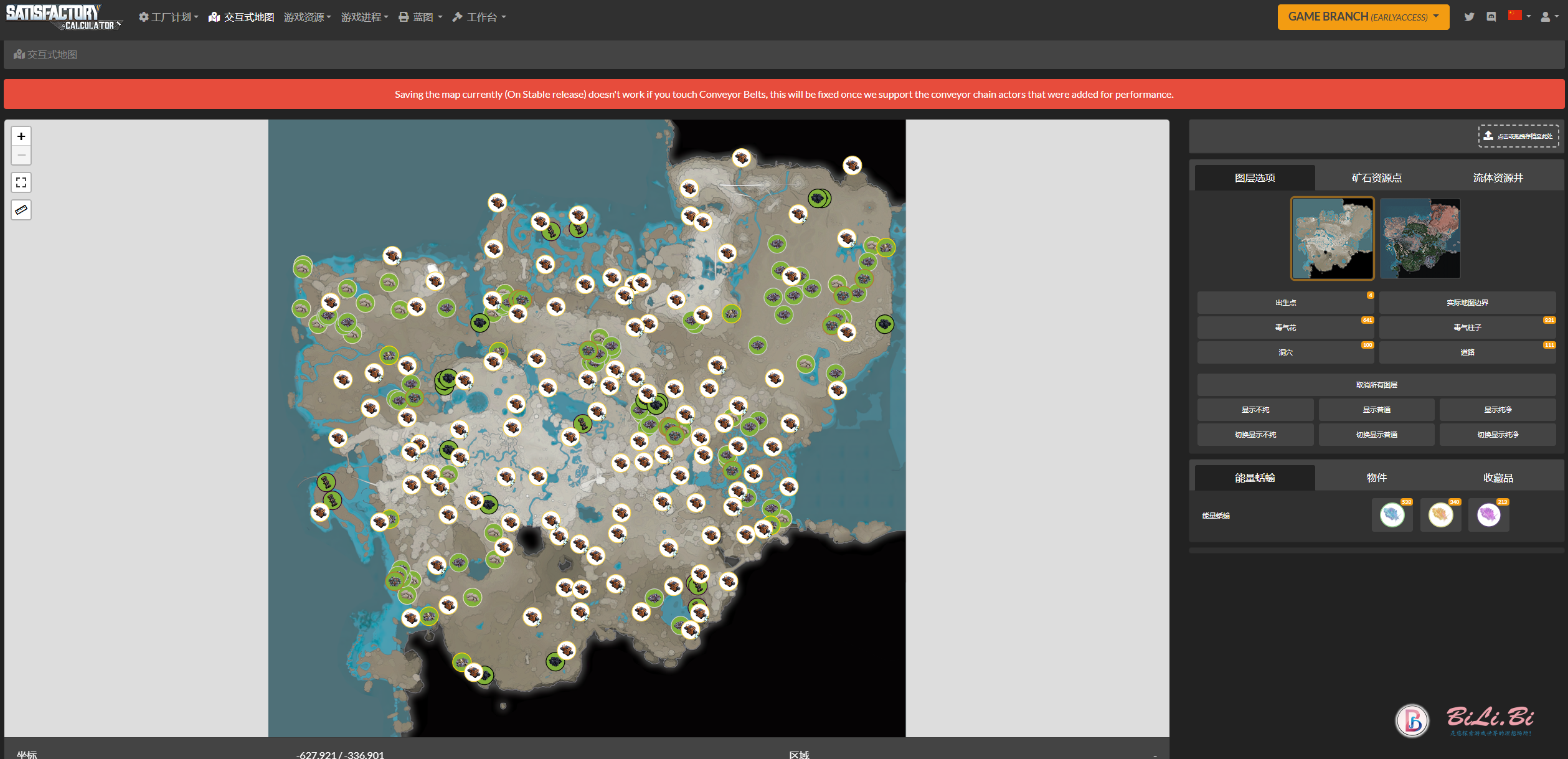Toggle the purple power slug layer
This screenshot has width=1568, height=759.
[x=1488, y=515]
